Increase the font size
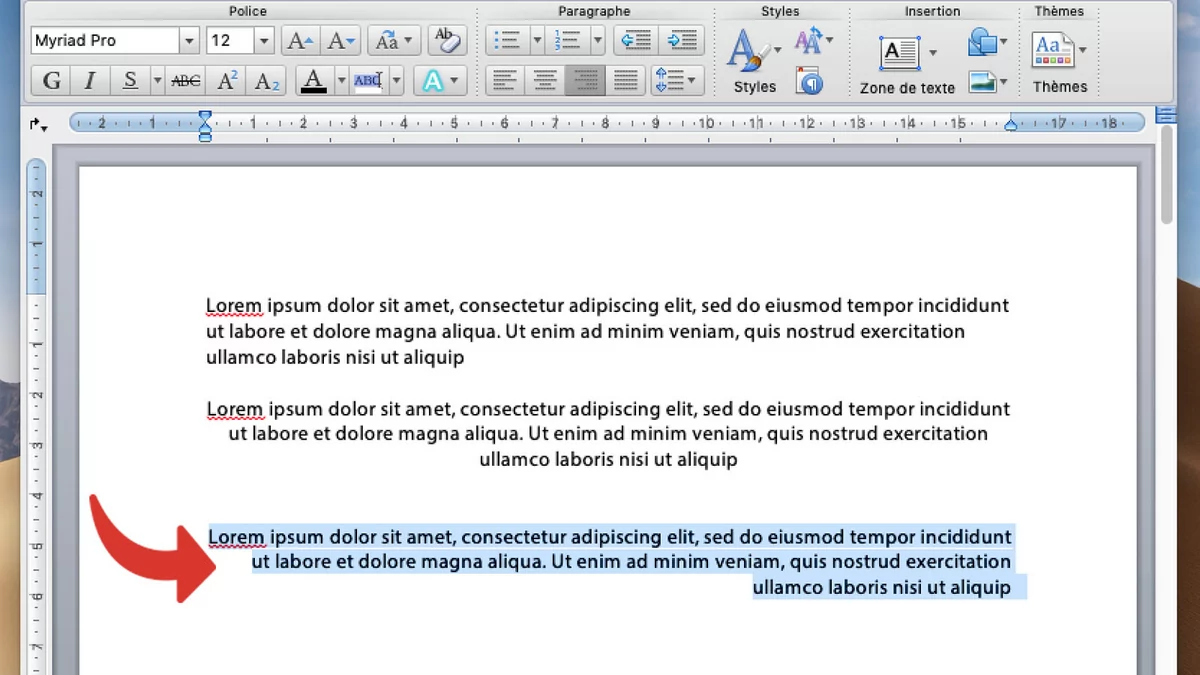This screenshot has height=675, width=1200. pyautogui.click(x=300, y=41)
